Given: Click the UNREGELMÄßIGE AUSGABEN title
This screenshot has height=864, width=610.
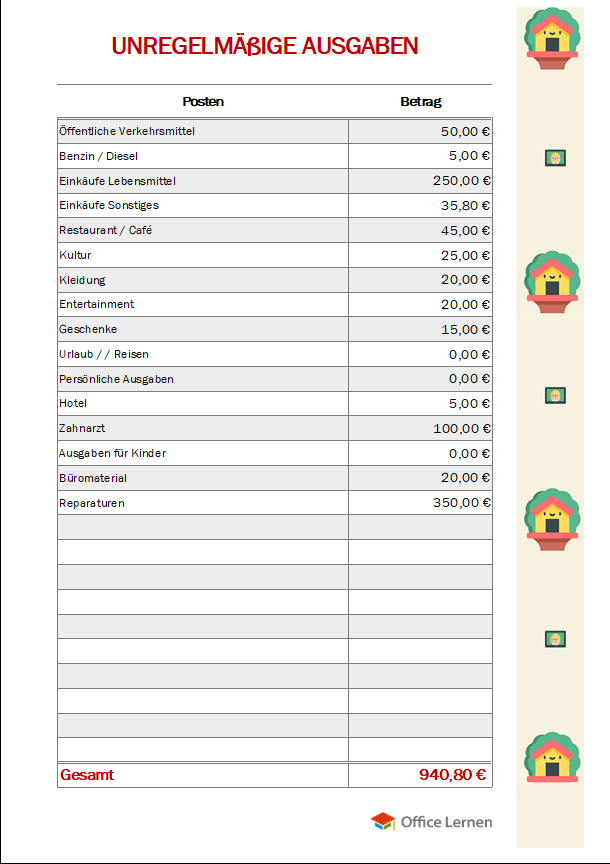Looking at the screenshot, I should [x=265, y=46].
